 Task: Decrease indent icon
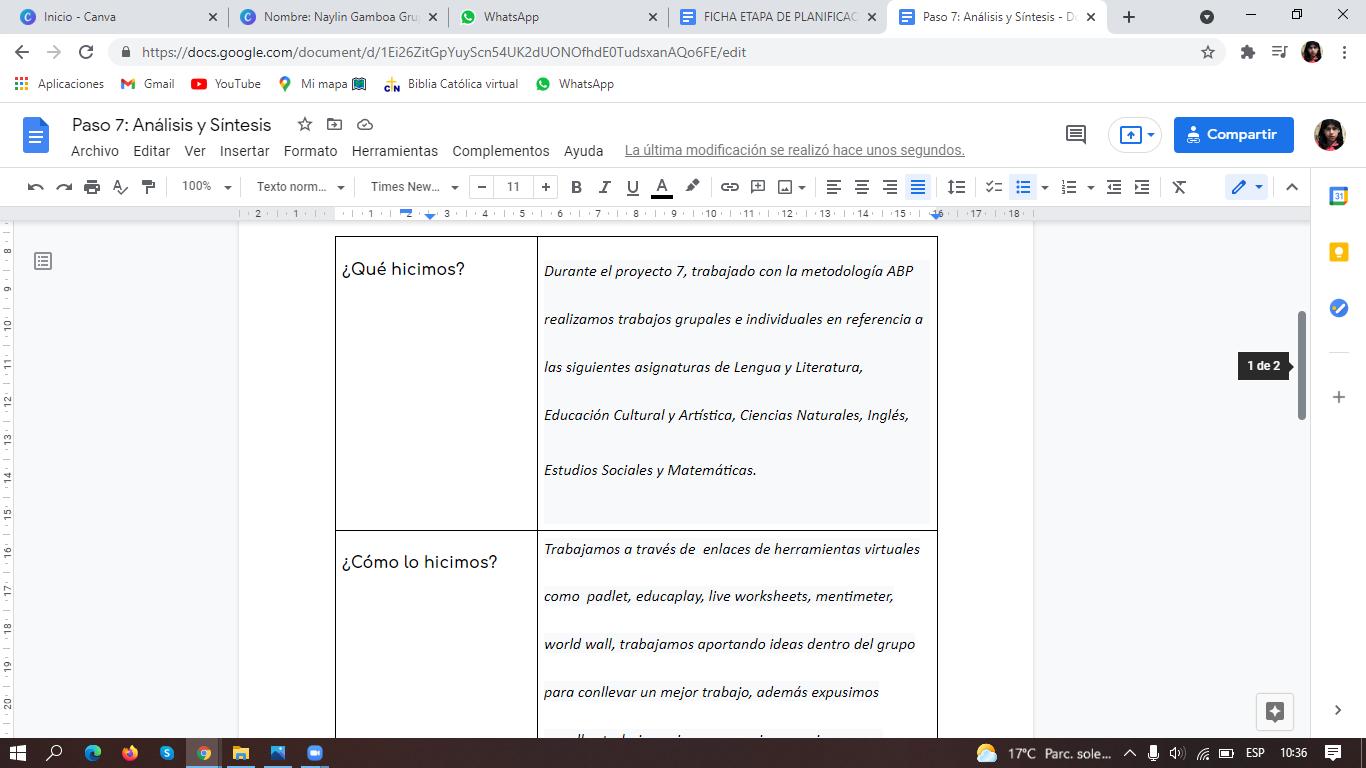[x=1114, y=187]
